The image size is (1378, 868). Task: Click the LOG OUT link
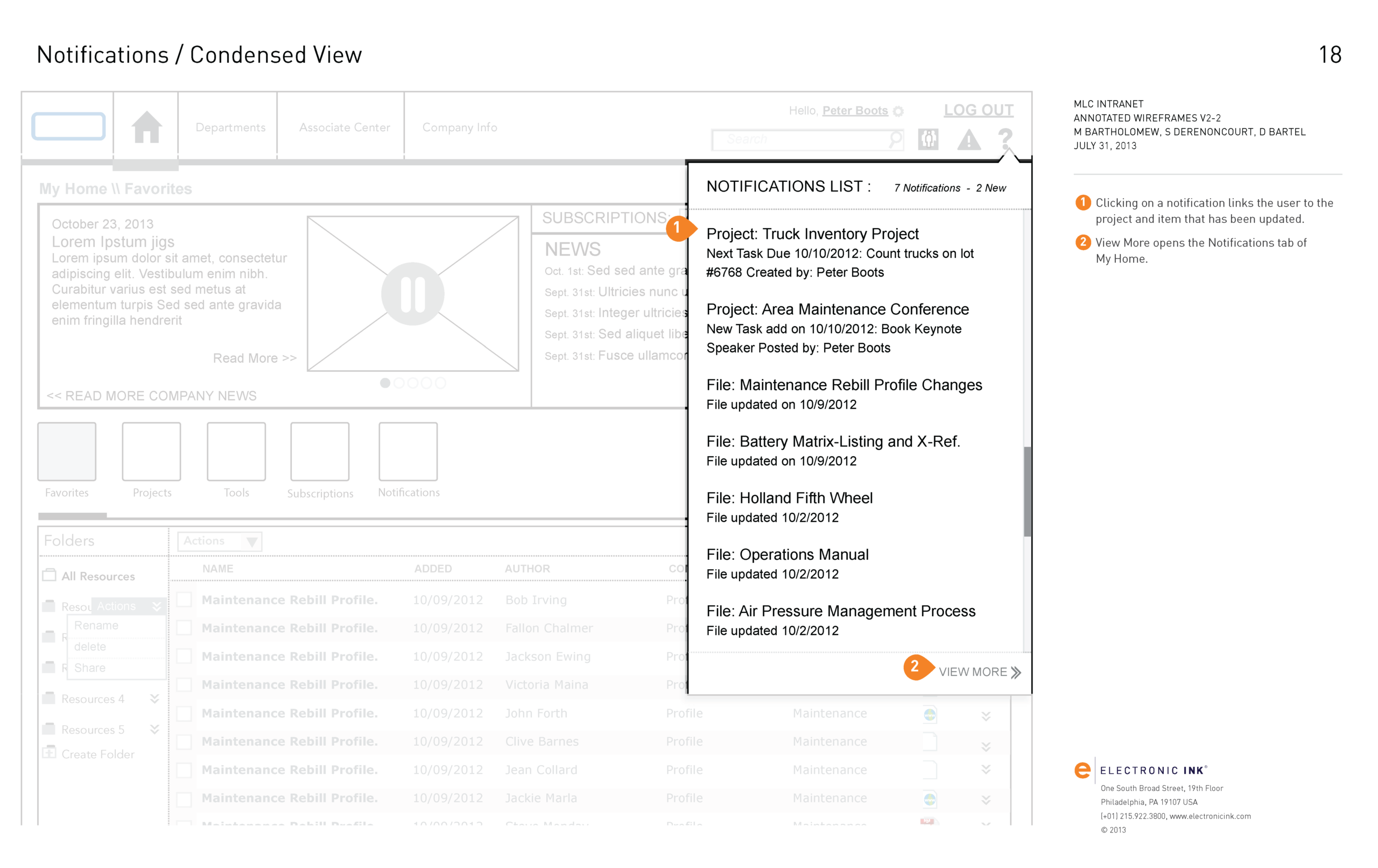pos(979,110)
